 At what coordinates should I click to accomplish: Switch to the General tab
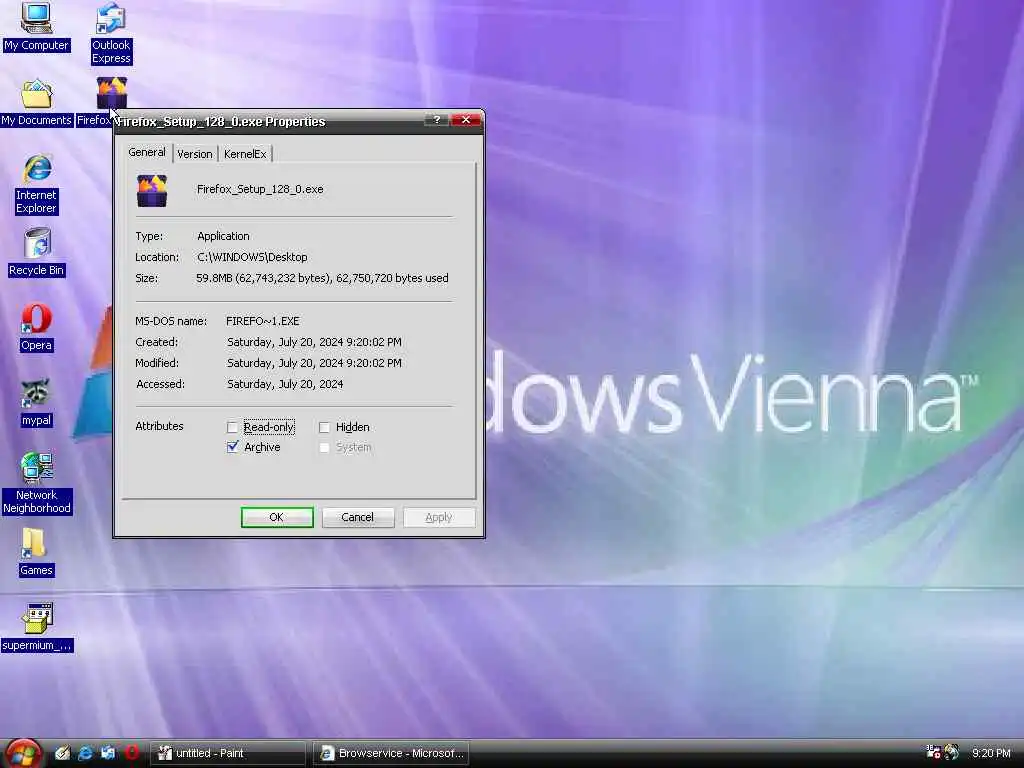coord(146,152)
